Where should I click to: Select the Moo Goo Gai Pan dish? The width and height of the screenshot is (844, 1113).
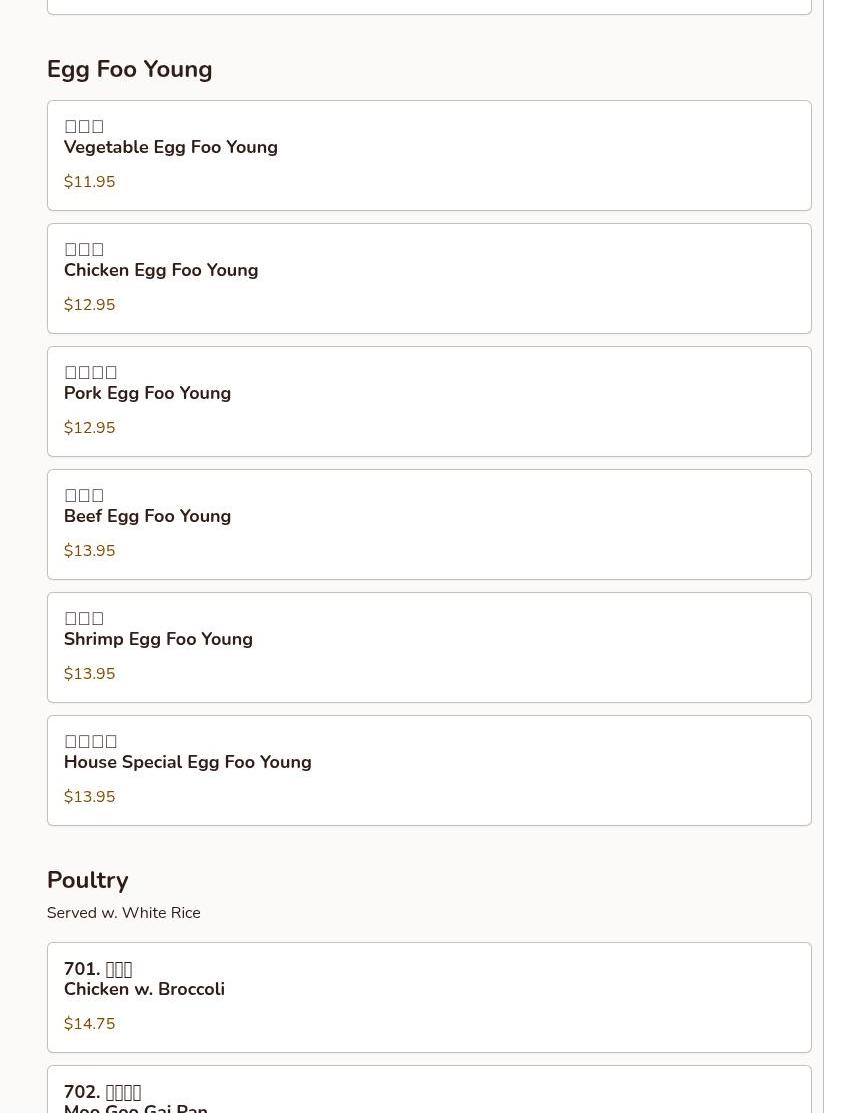(136, 1107)
